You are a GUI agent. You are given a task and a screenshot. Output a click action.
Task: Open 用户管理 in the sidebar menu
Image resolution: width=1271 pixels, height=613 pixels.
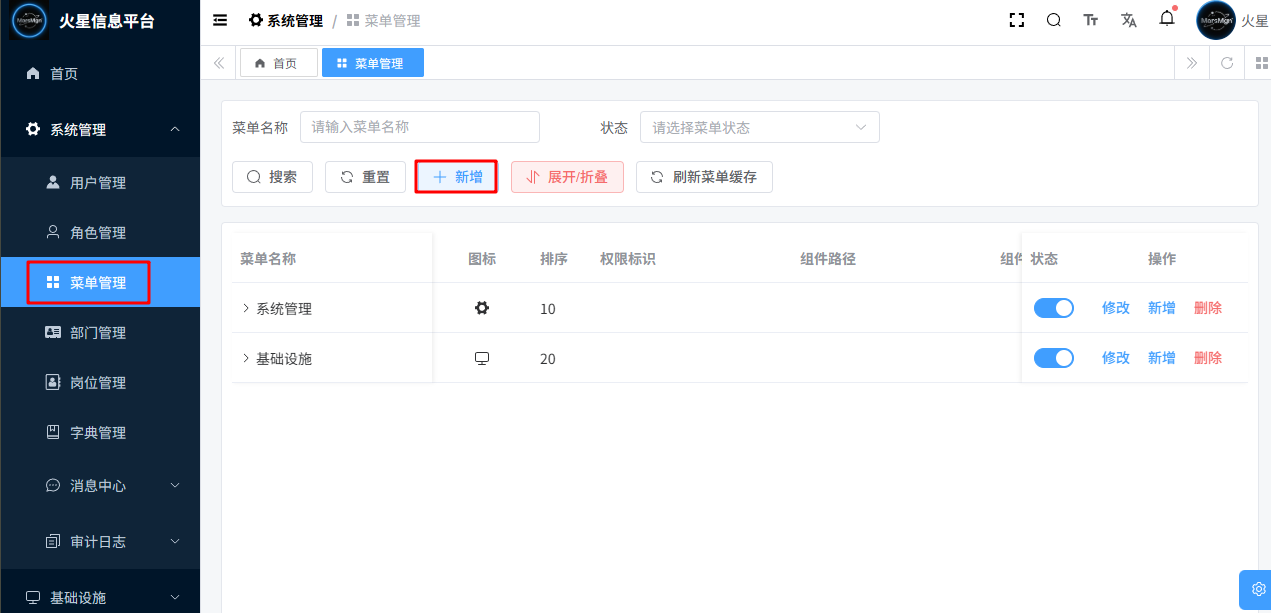[x=98, y=183]
